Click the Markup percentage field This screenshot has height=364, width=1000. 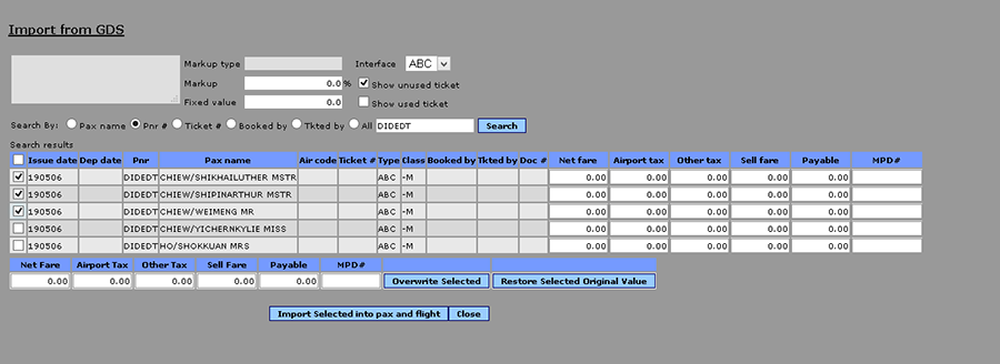coord(293,84)
